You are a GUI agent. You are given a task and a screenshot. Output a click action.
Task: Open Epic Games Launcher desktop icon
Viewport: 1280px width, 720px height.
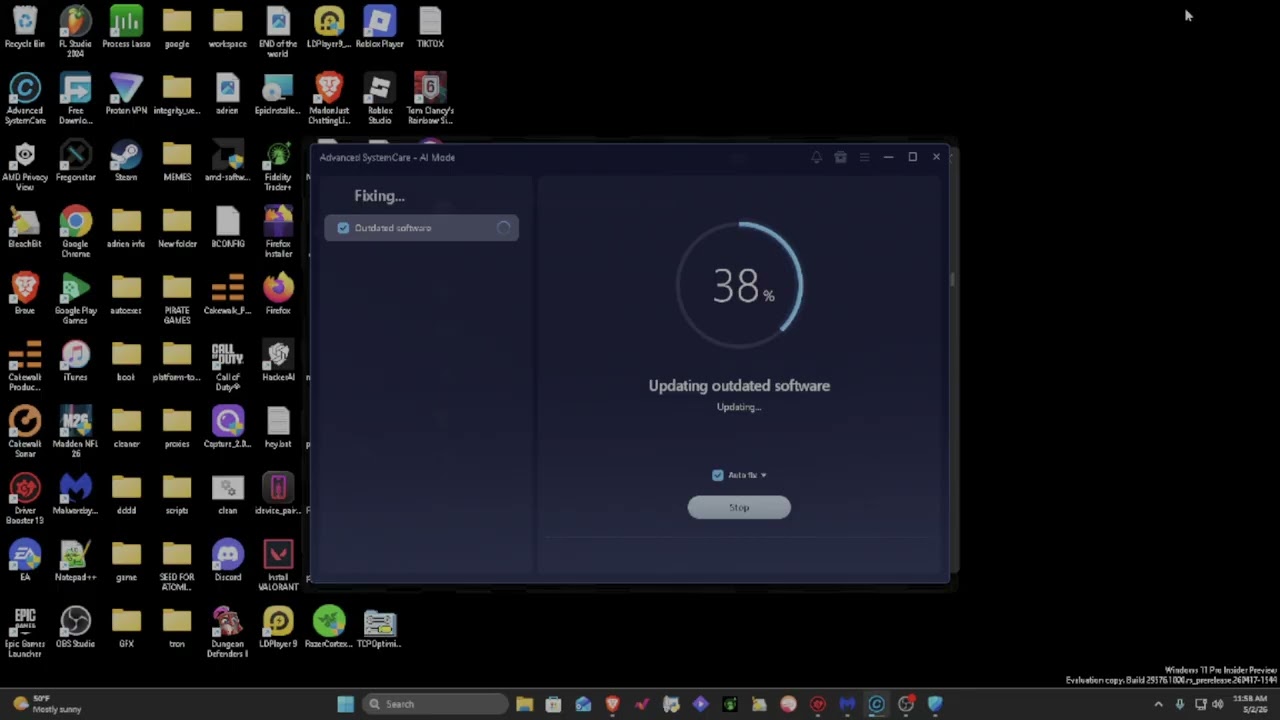(25, 632)
